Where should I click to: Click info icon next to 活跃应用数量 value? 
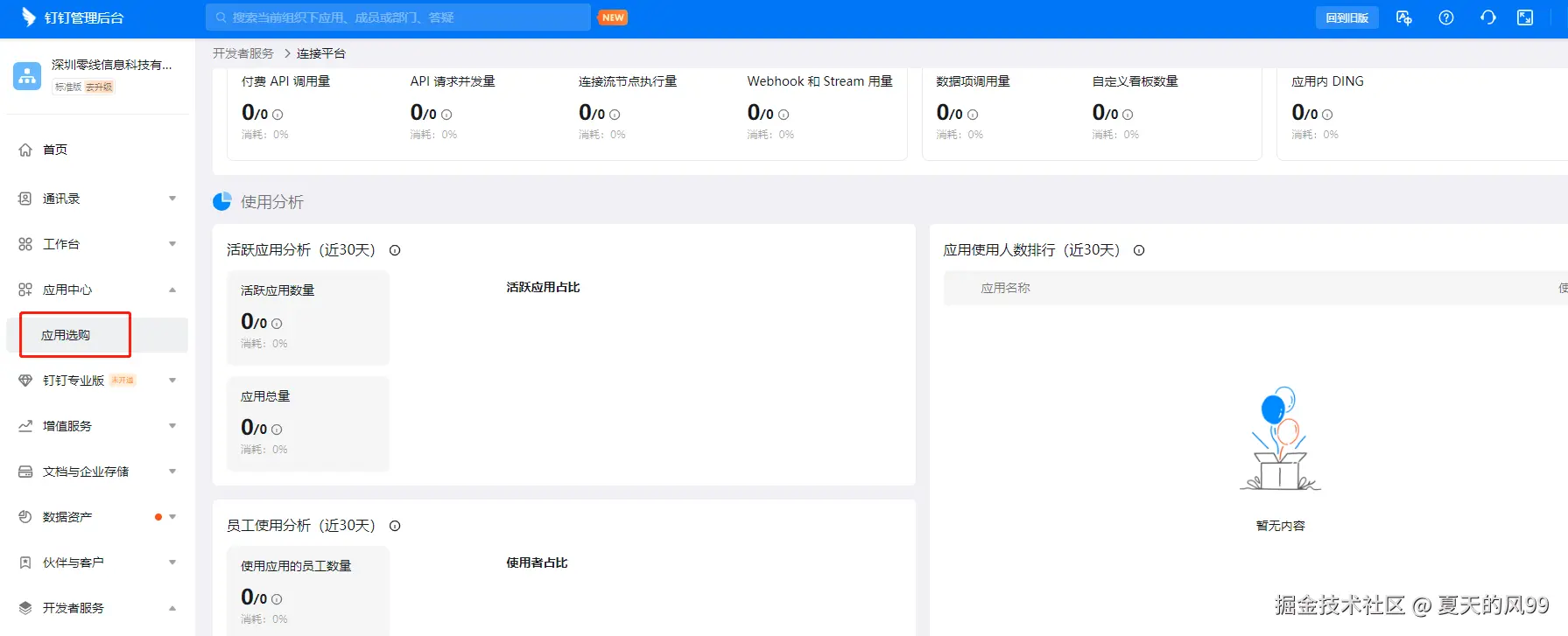coord(277,324)
